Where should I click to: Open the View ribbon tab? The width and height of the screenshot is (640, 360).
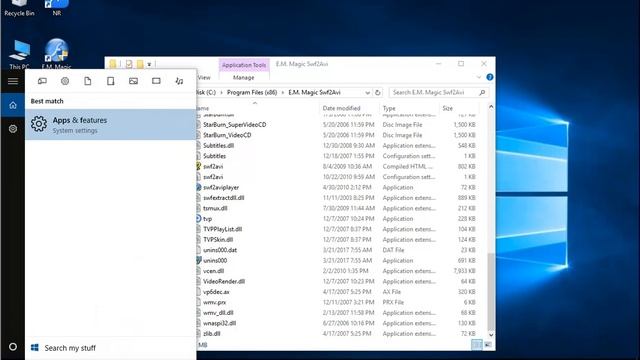204,78
